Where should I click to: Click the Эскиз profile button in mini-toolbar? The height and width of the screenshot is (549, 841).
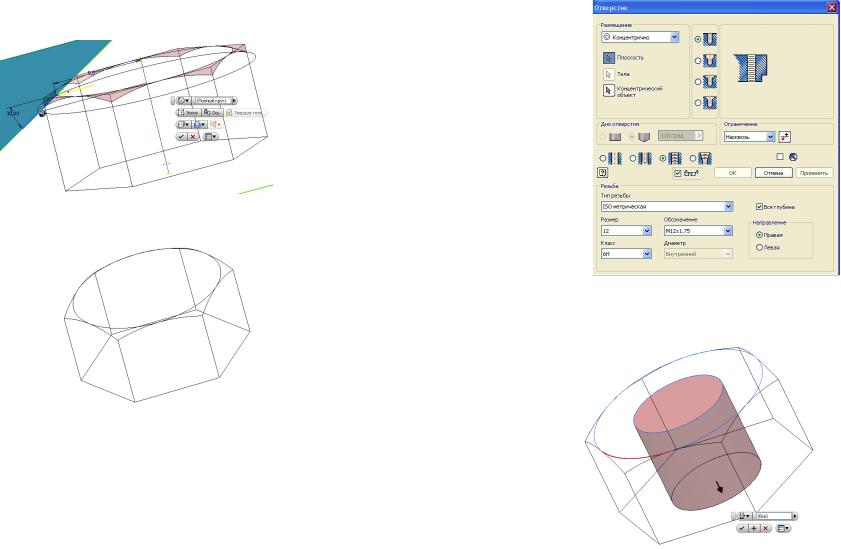pos(189,113)
